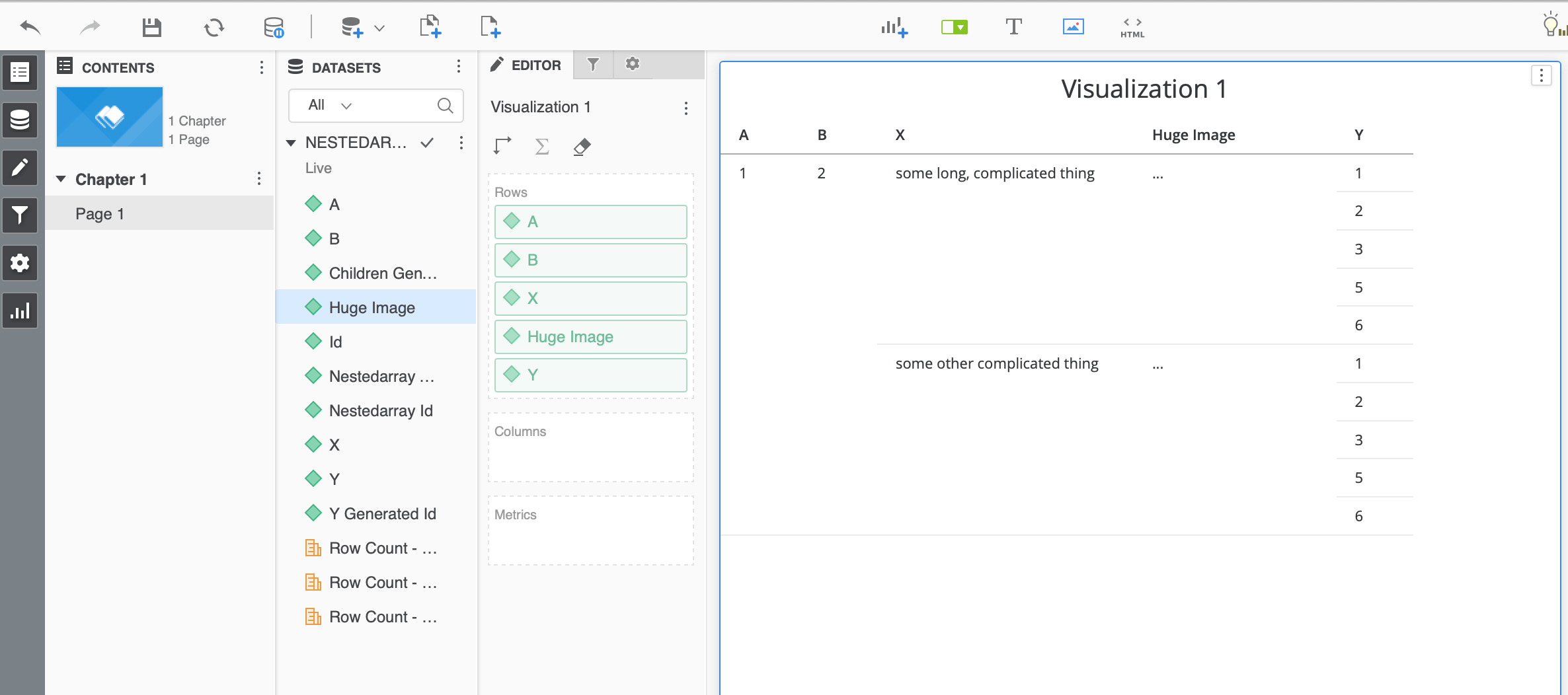Insert a filter selector from toolbar
The height and width of the screenshot is (695, 1568).
(955, 27)
